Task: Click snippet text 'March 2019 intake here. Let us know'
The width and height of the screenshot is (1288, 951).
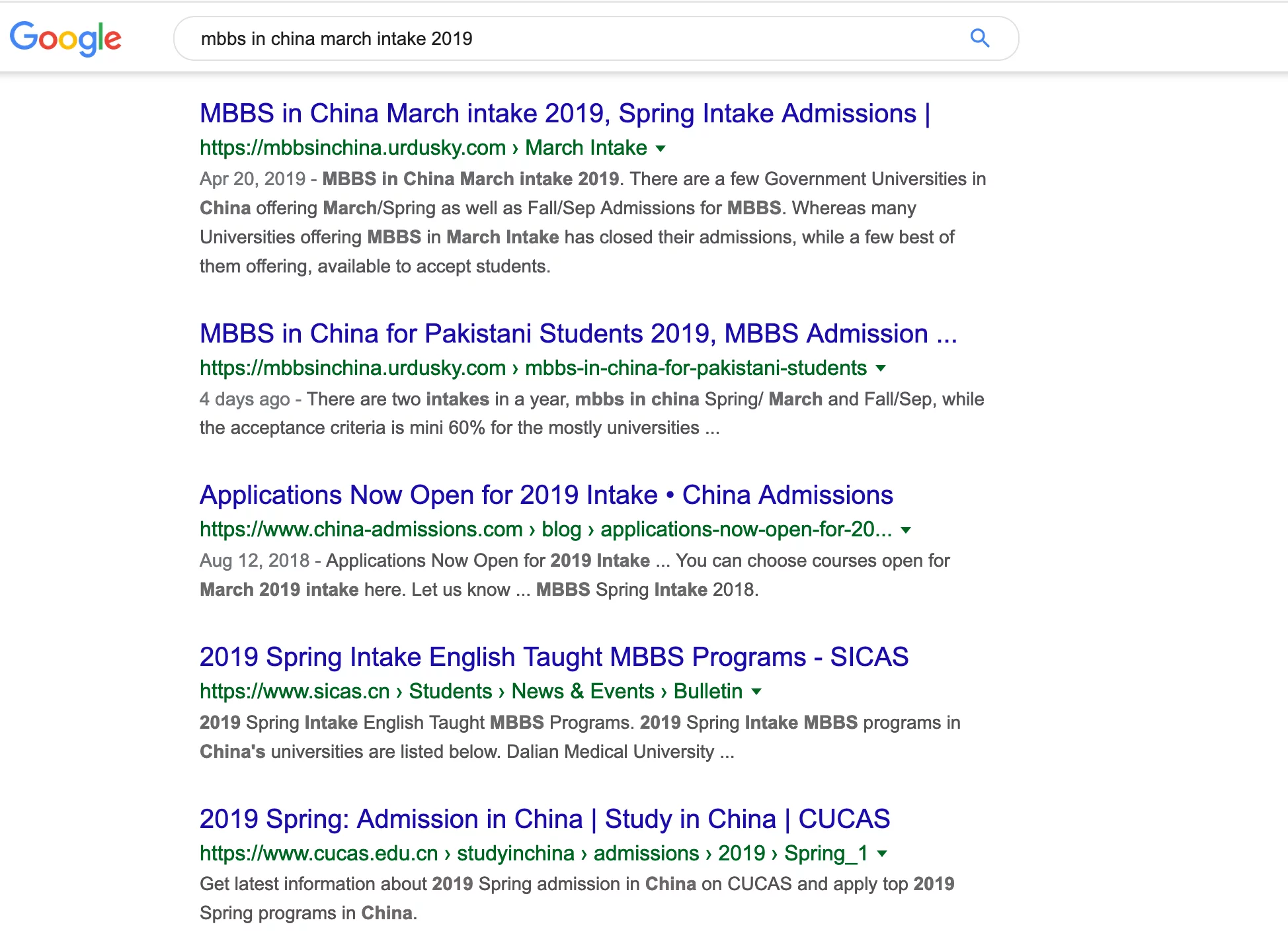Action: click(x=355, y=590)
